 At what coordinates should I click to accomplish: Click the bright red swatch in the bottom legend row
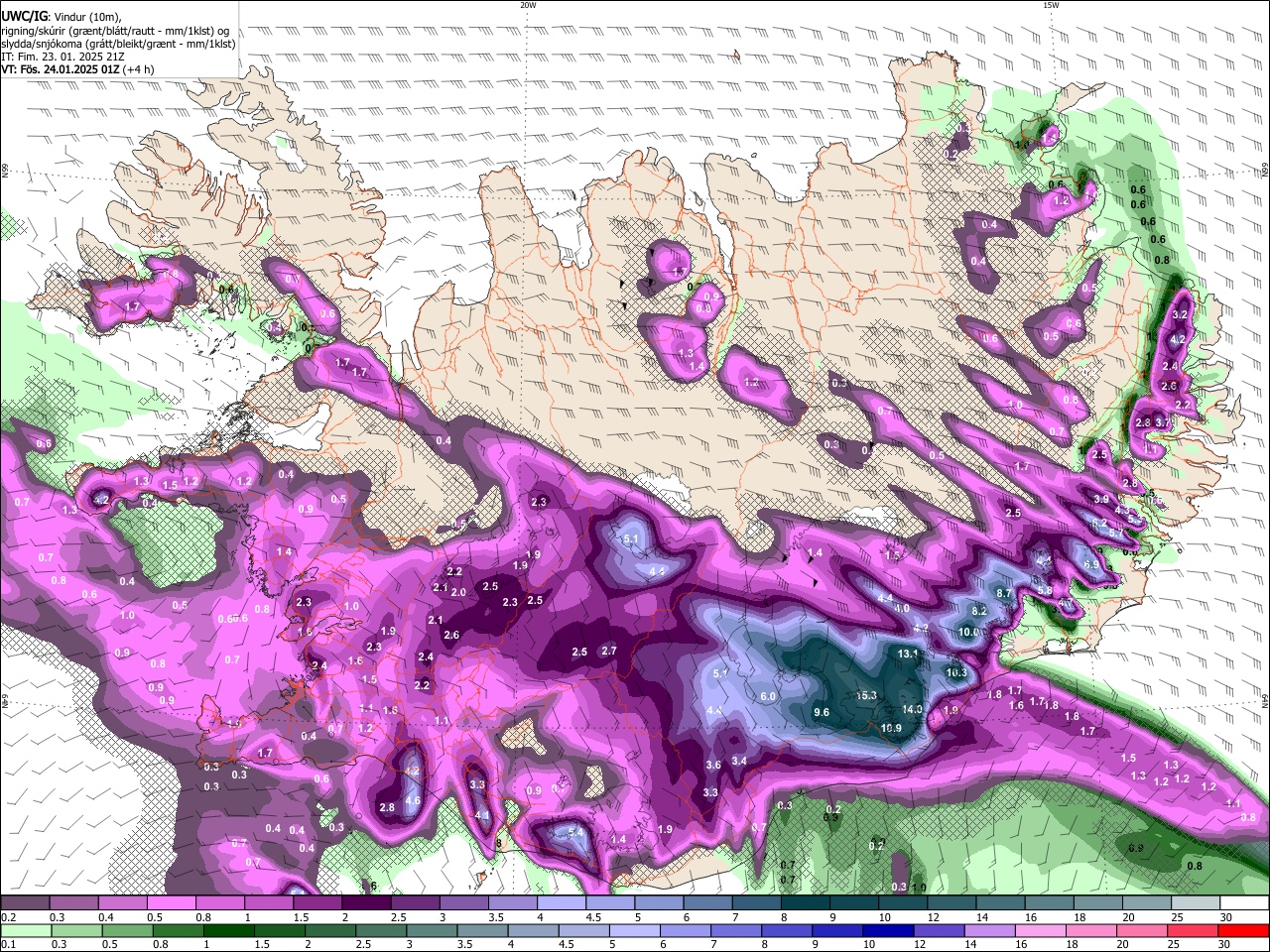pos(1243,930)
